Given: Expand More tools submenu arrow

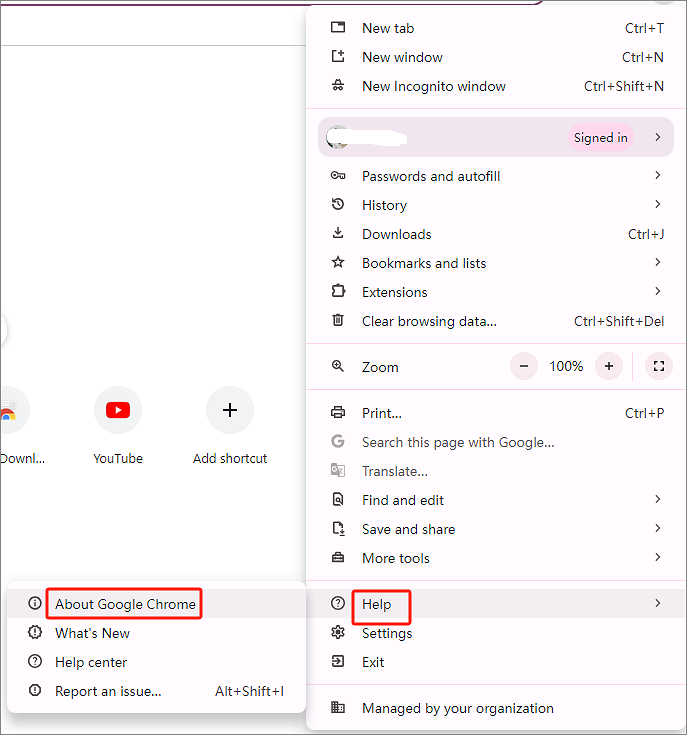Looking at the screenshot, I should 657,557.
